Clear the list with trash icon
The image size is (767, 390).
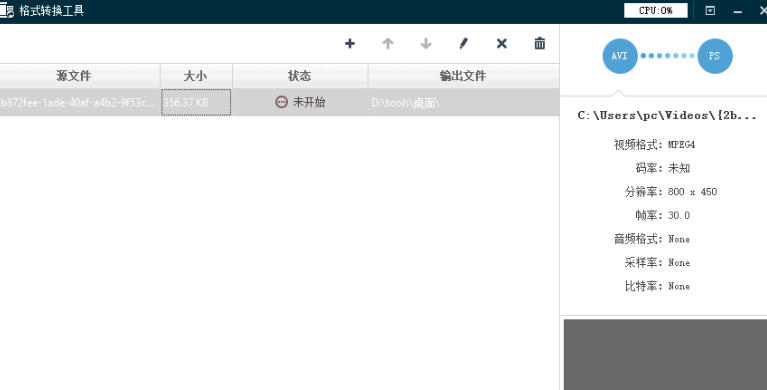tap(540, 43)
